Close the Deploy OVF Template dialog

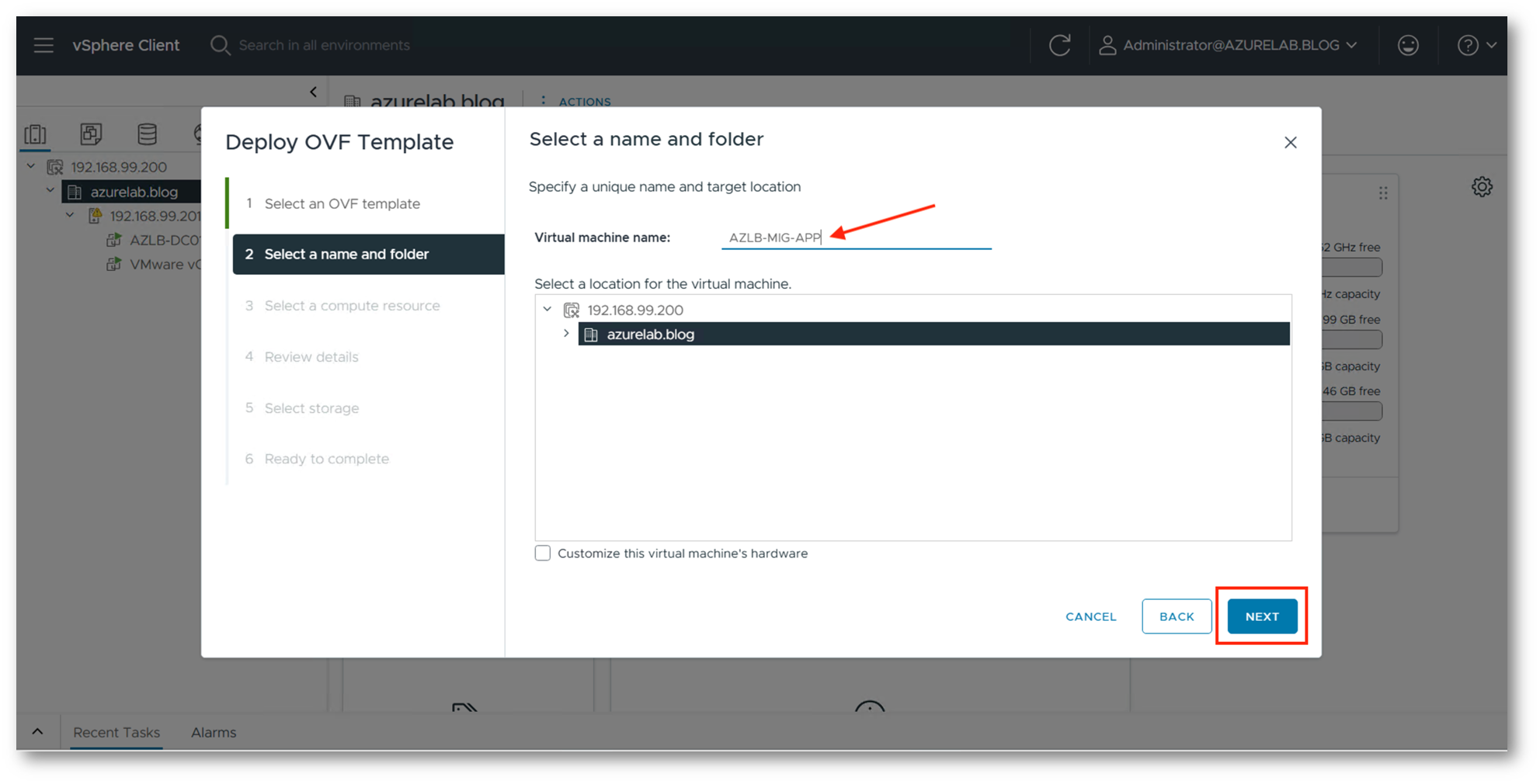[x=1290, y=143]
